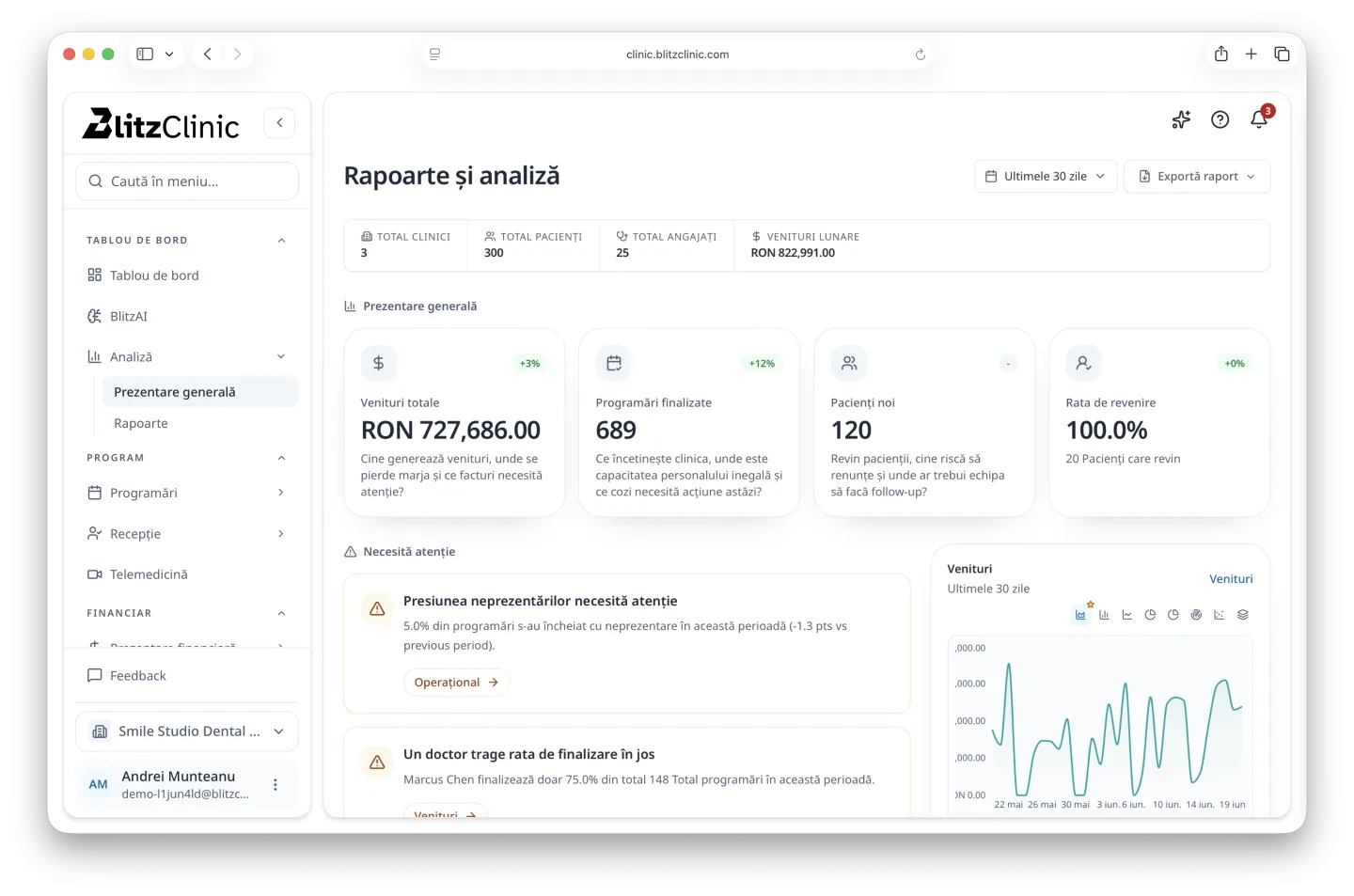Collapse the sidebar with the arrow button

pos(279,123)
